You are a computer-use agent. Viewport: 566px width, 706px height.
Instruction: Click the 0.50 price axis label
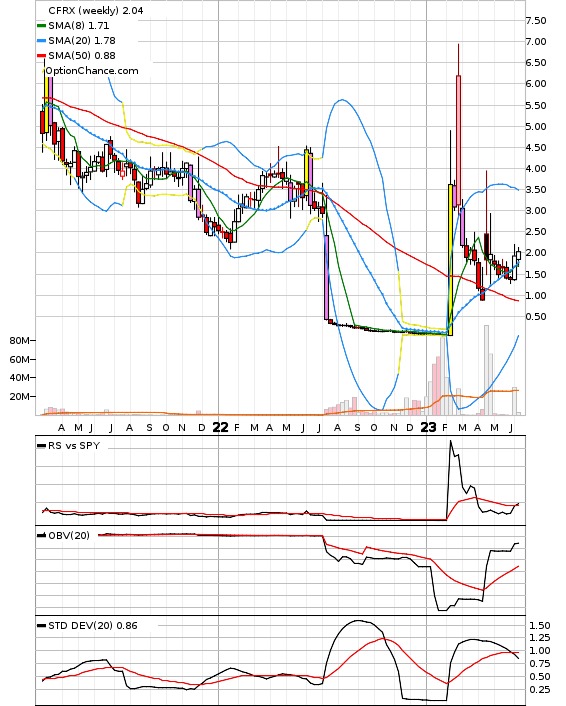[x=536, y=317]
